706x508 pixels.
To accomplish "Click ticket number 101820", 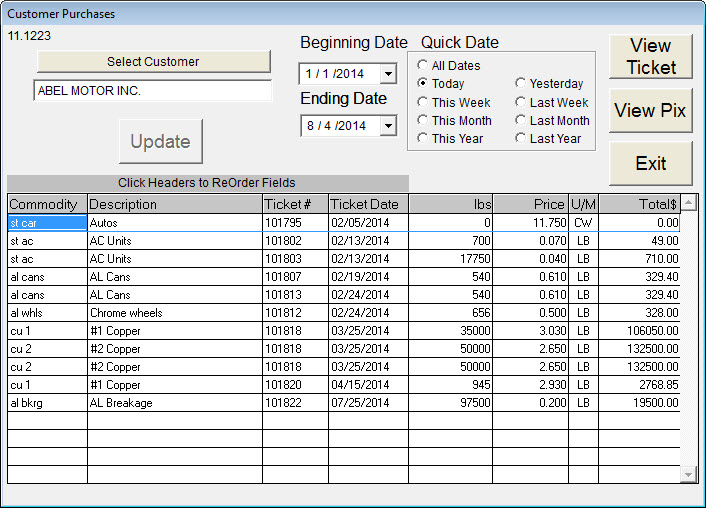I will point(295,385).
